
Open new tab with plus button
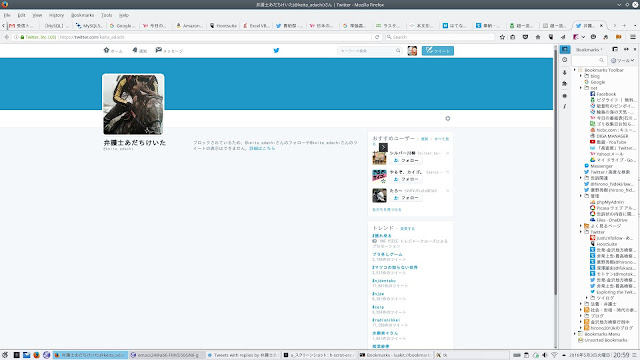[x=624, y=25]
